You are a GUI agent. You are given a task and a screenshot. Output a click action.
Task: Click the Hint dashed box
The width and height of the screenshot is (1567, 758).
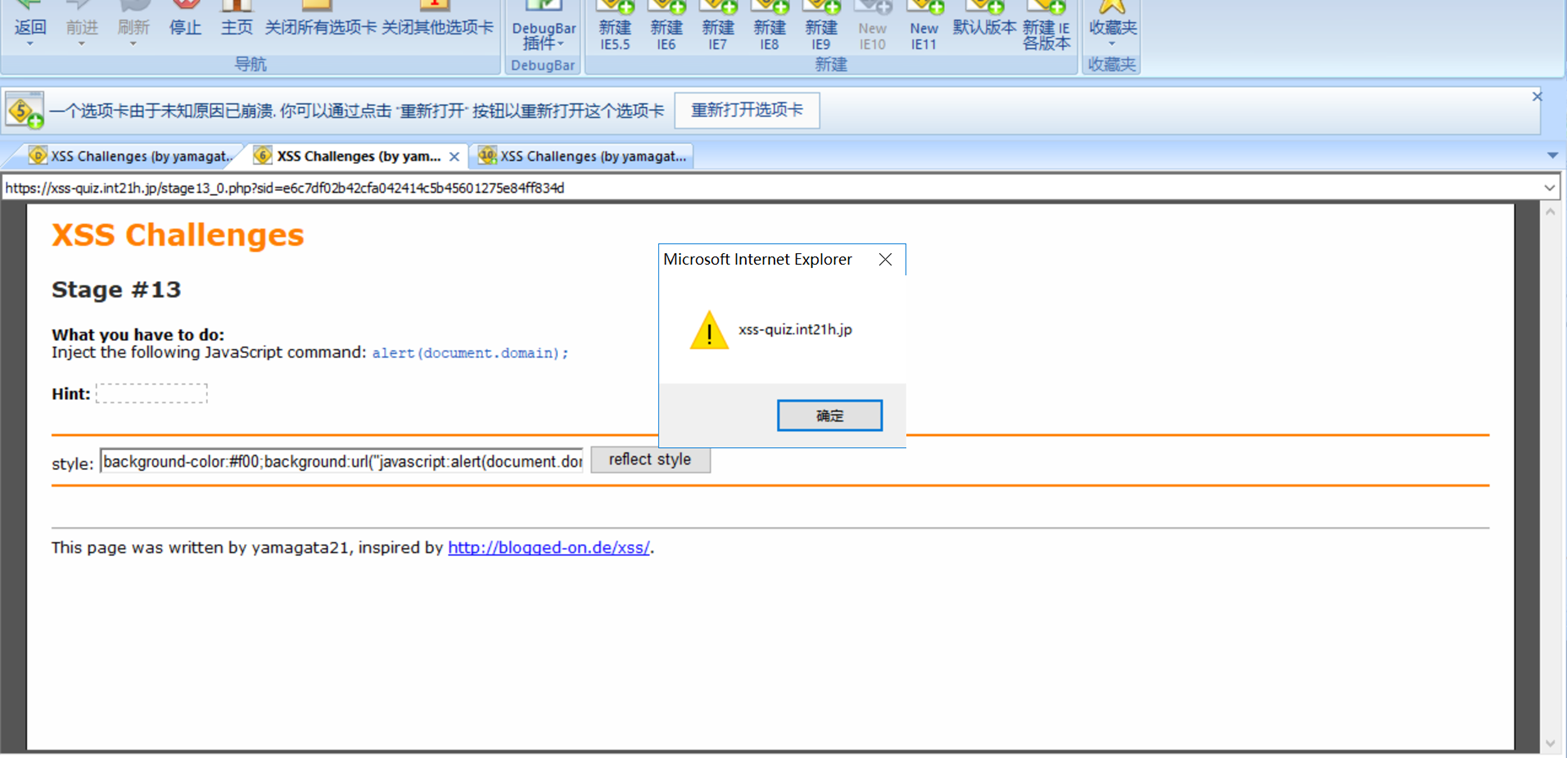point(152,394)
